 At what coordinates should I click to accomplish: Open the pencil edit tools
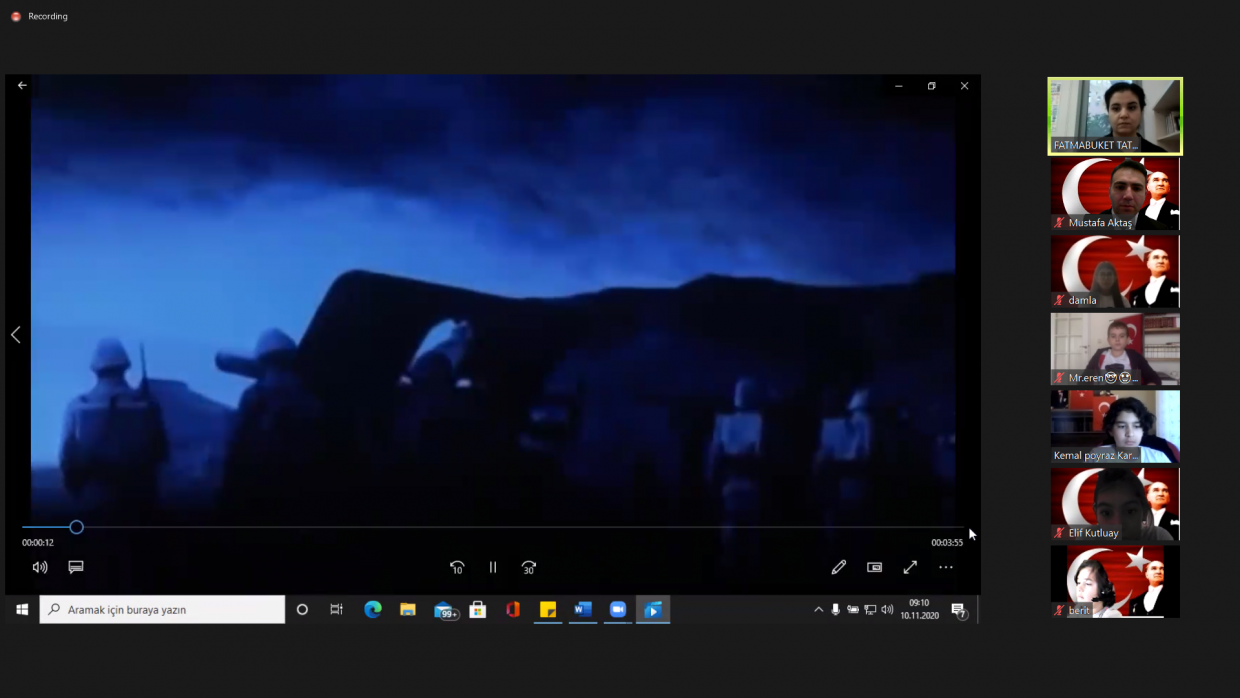(x=839, y=567)
